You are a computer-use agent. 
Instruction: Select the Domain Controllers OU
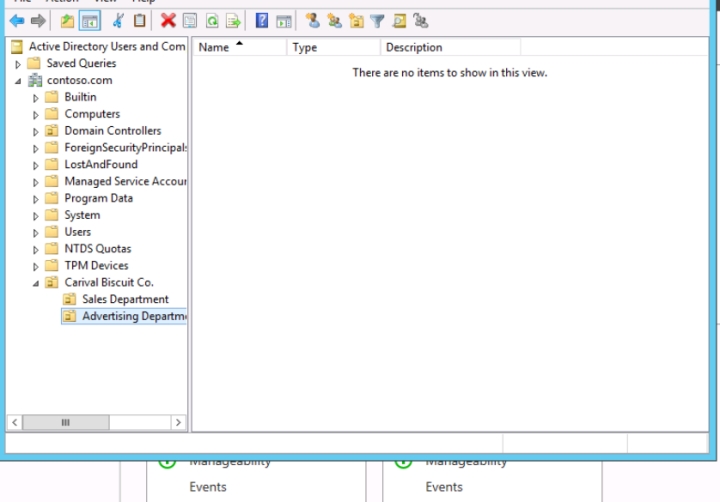pos(112,131)
